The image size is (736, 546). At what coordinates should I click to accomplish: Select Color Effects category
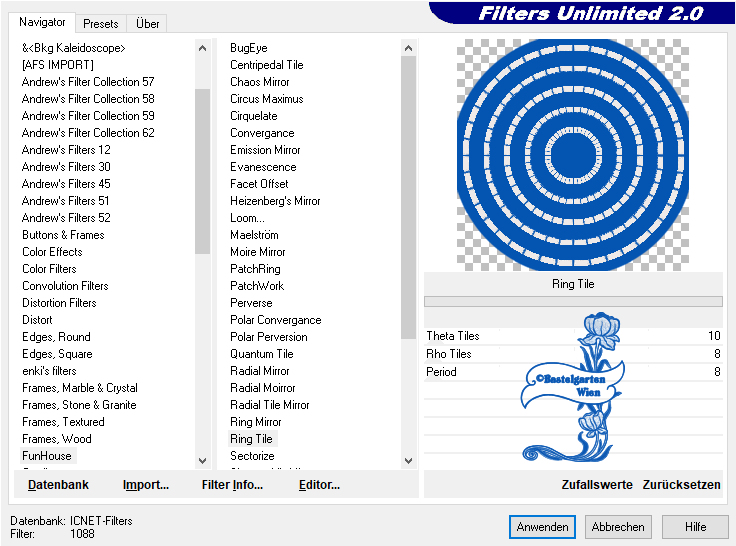[52, 252]
